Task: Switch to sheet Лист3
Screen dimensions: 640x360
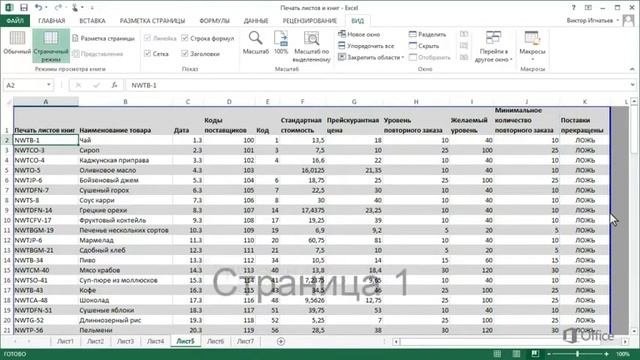Action: (125, 341)
